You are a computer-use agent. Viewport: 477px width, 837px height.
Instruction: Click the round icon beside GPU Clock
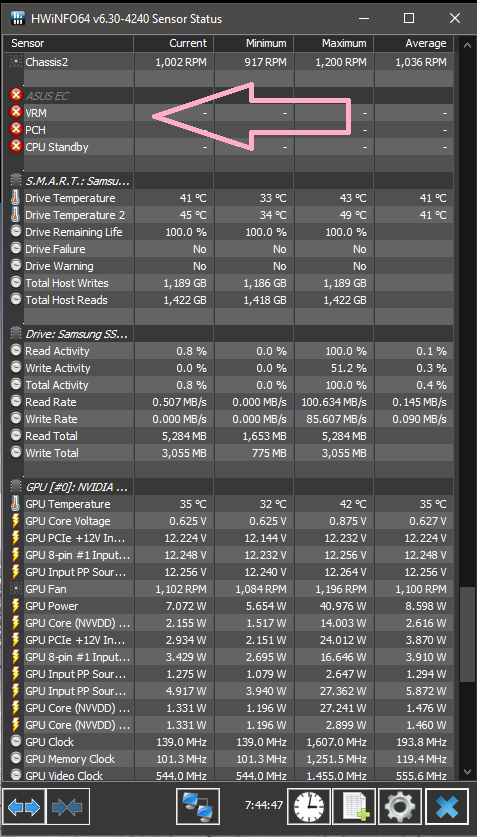point(16,742)
